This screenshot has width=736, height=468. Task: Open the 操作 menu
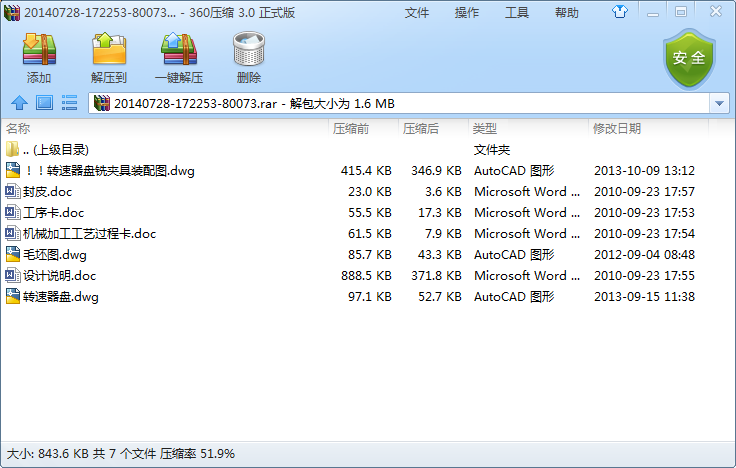(467, 13)
